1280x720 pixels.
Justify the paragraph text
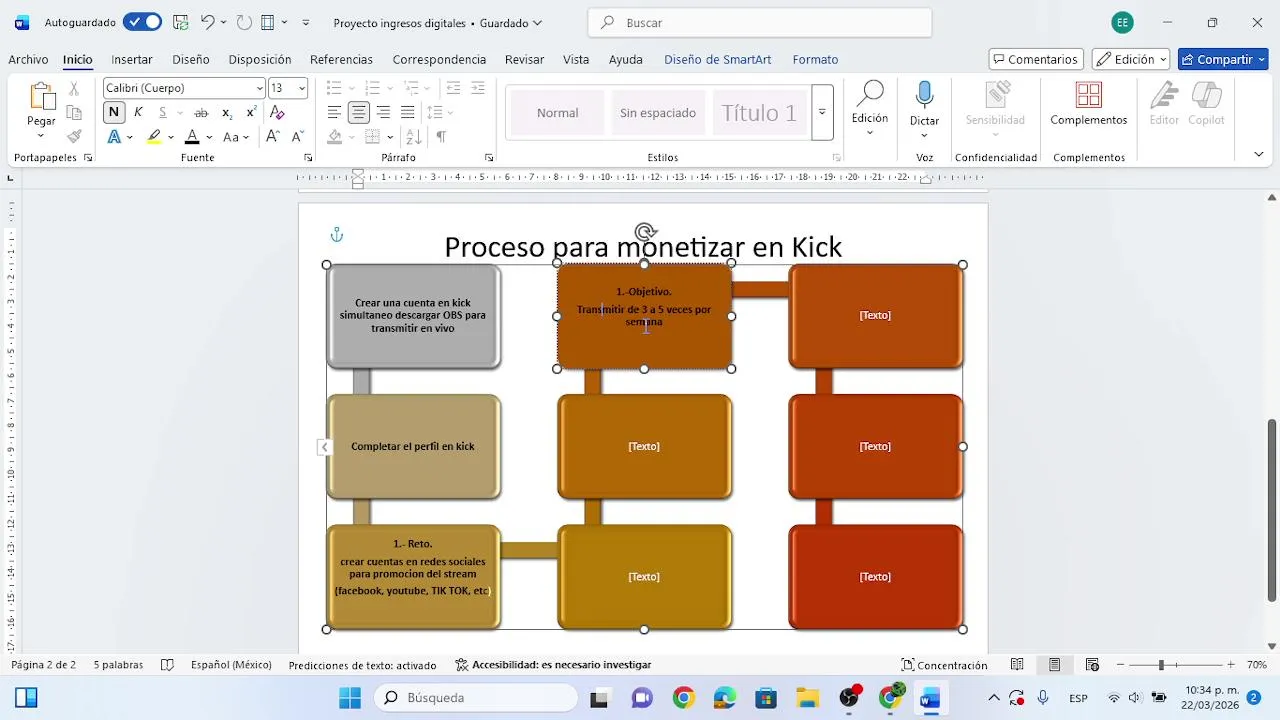(408, 112)
